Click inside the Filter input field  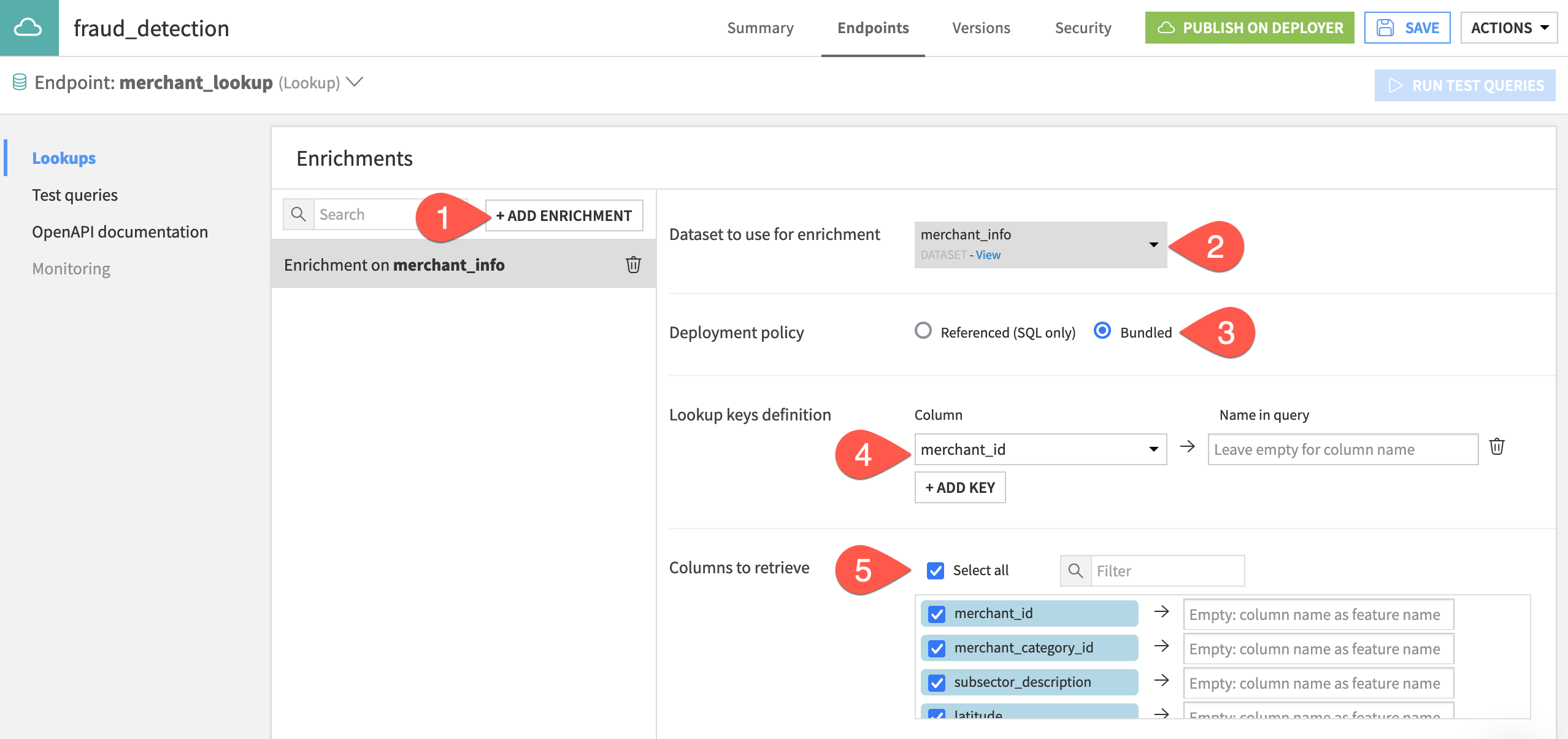[x=1166, y=570]
